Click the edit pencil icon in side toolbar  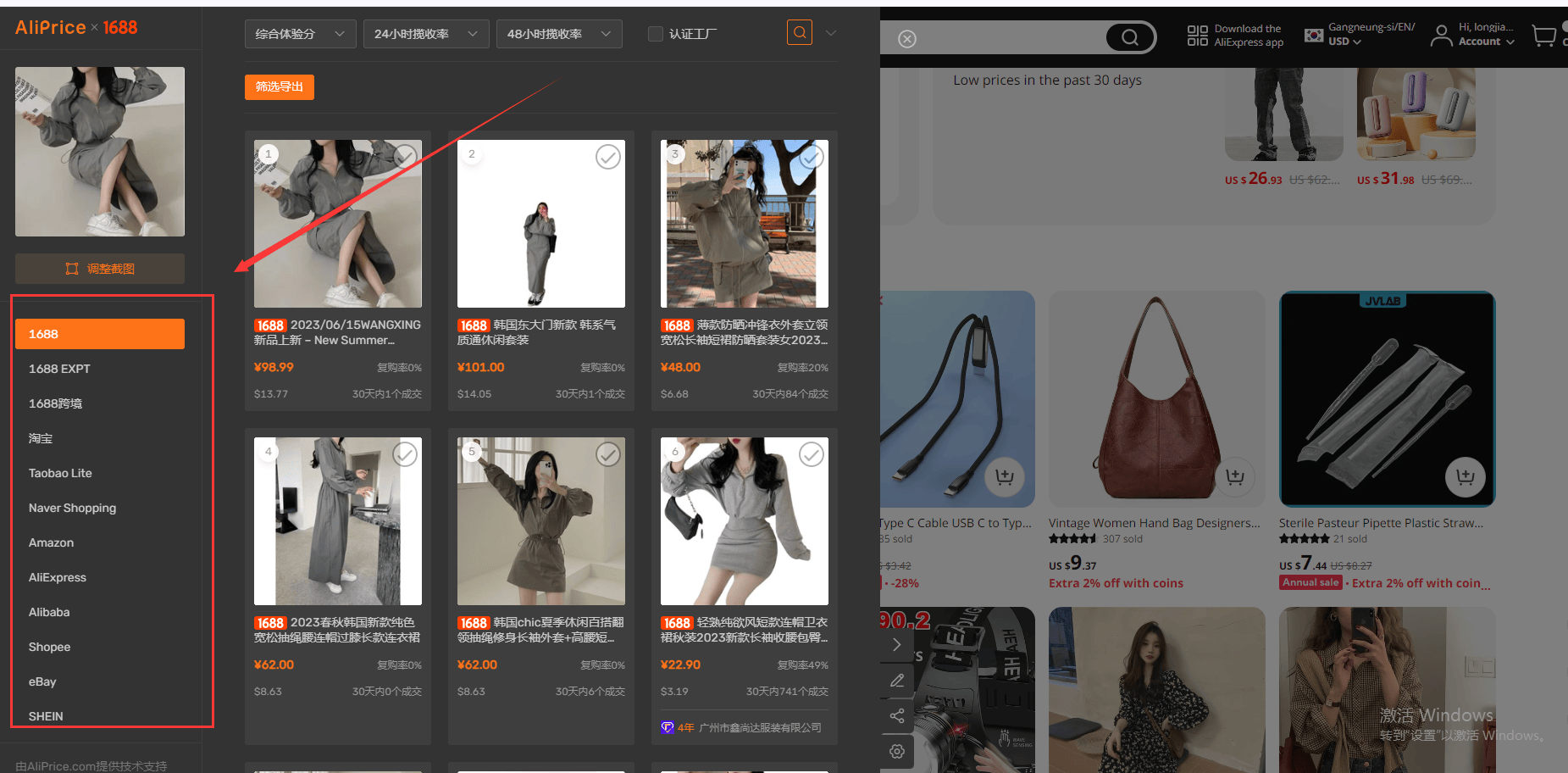click(897, 681)
